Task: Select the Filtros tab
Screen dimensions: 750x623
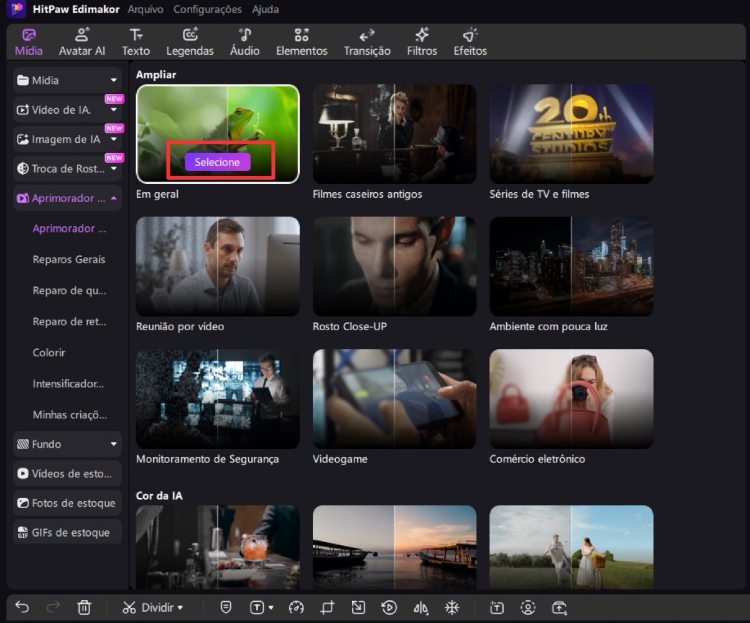Action: tap(422, 42)
